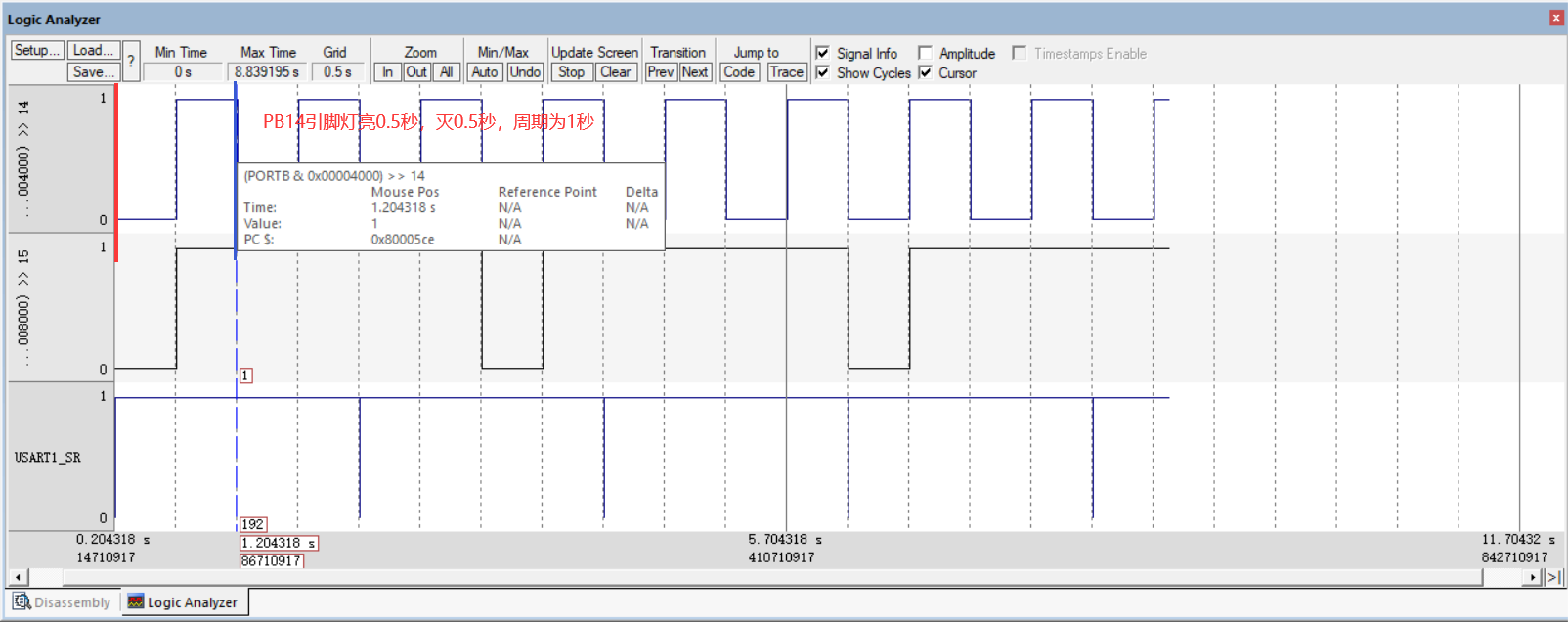
Task: Stop updating the screen
Action: click(572, 71)
